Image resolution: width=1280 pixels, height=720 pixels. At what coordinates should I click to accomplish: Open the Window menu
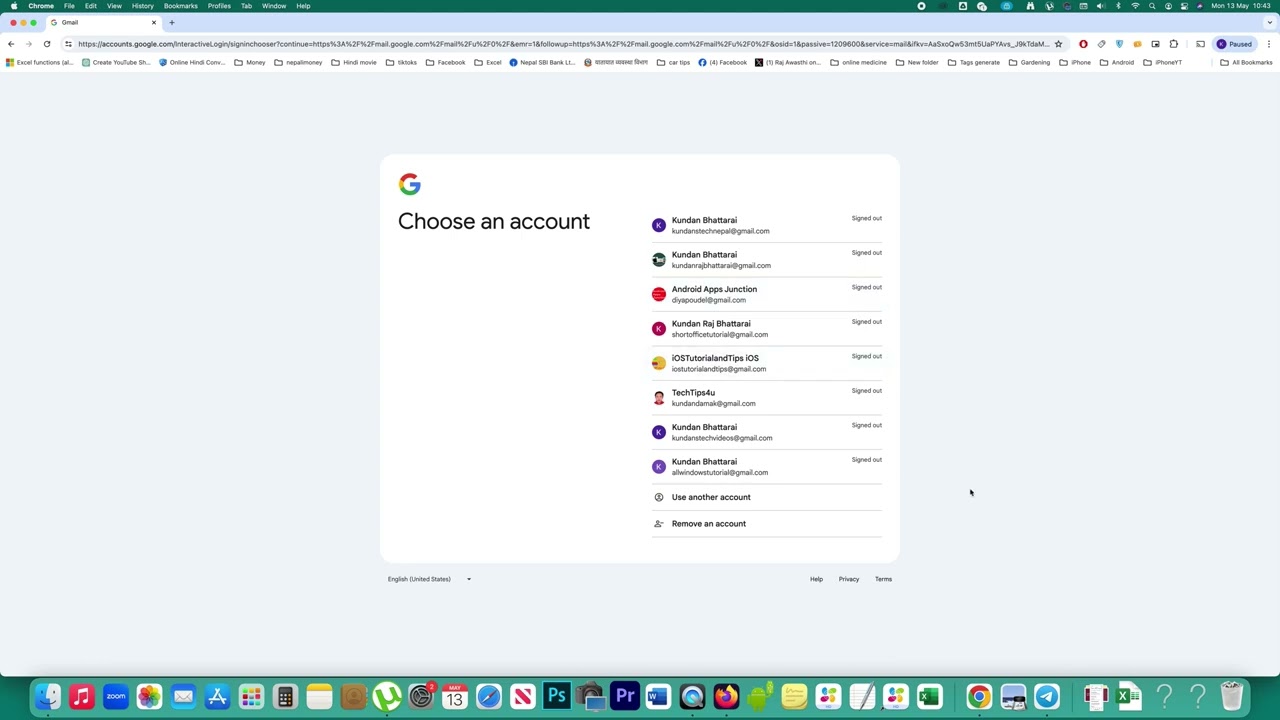(274, 6)
